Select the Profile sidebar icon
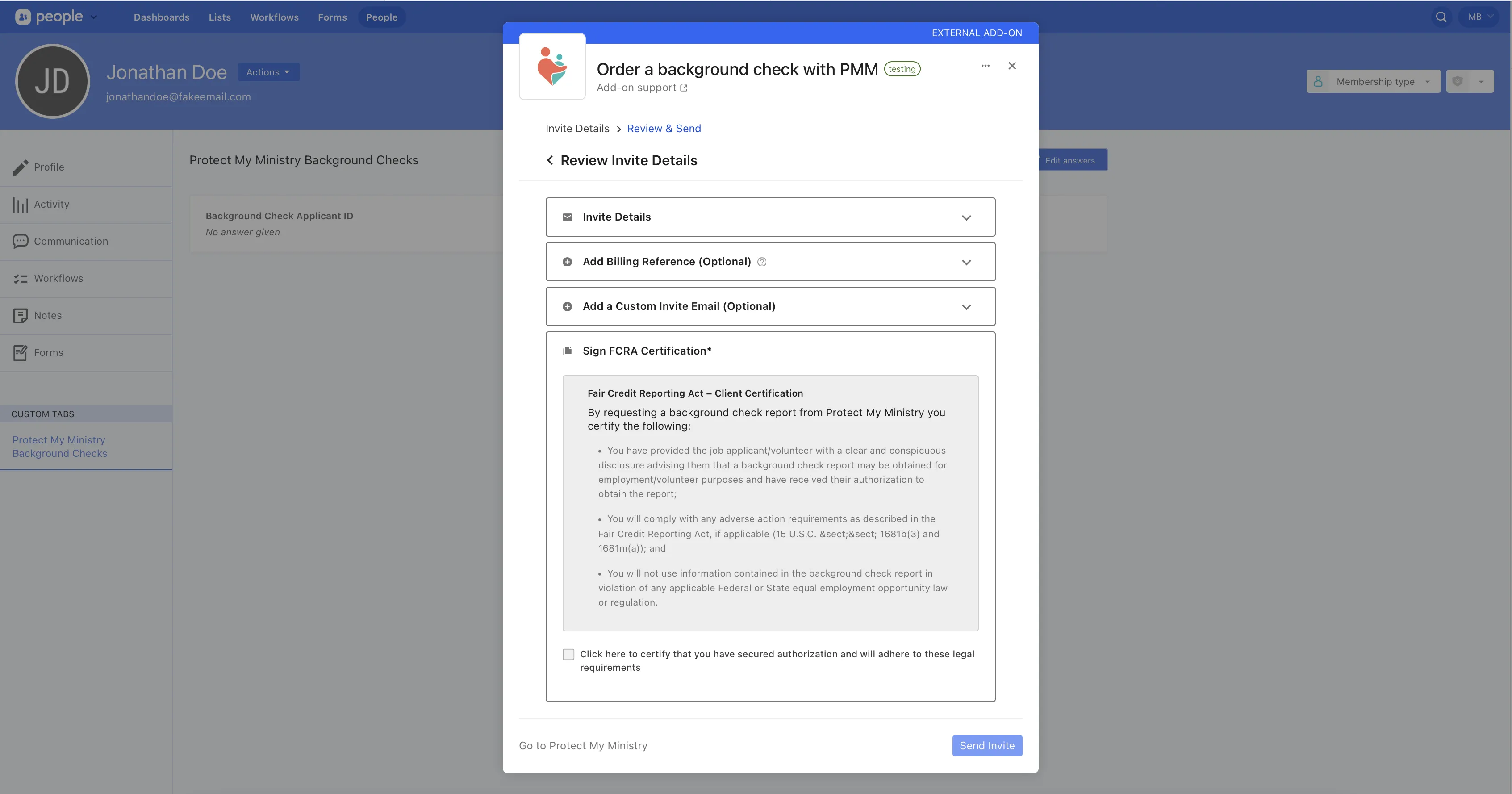This screenshot has width=1512, height=794. (x=21, y=167)
